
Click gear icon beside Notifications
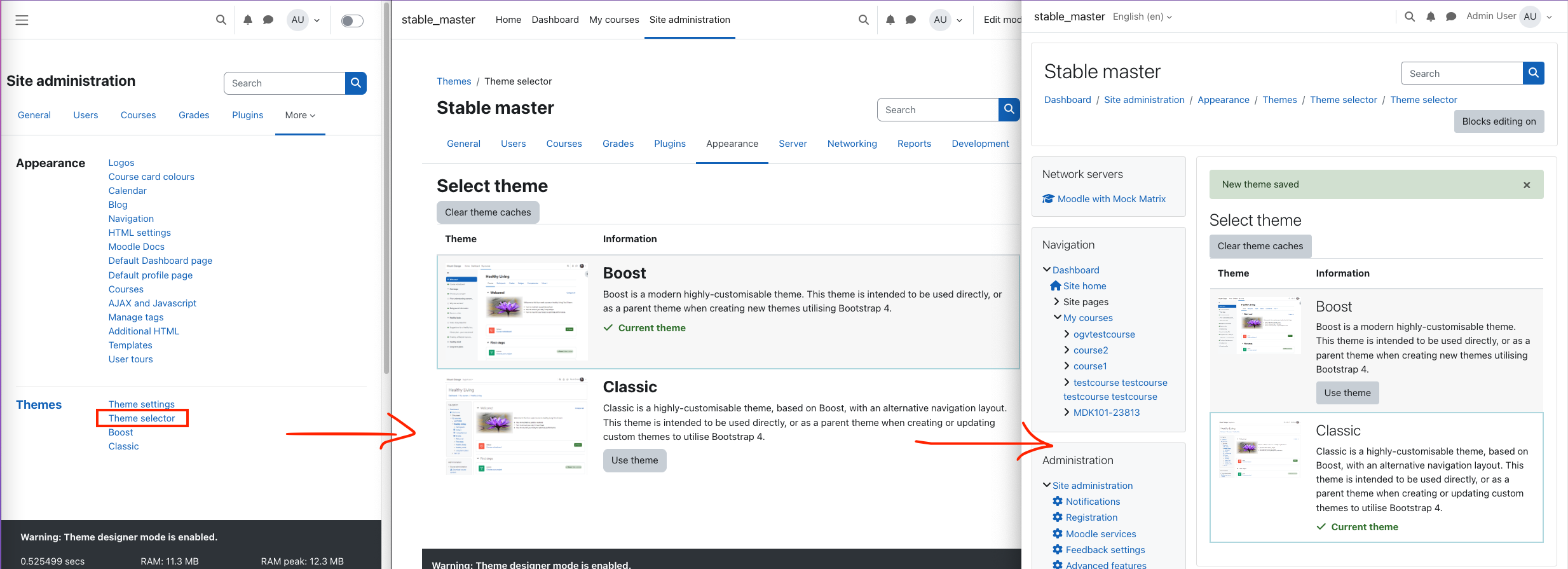(1058, 501)
